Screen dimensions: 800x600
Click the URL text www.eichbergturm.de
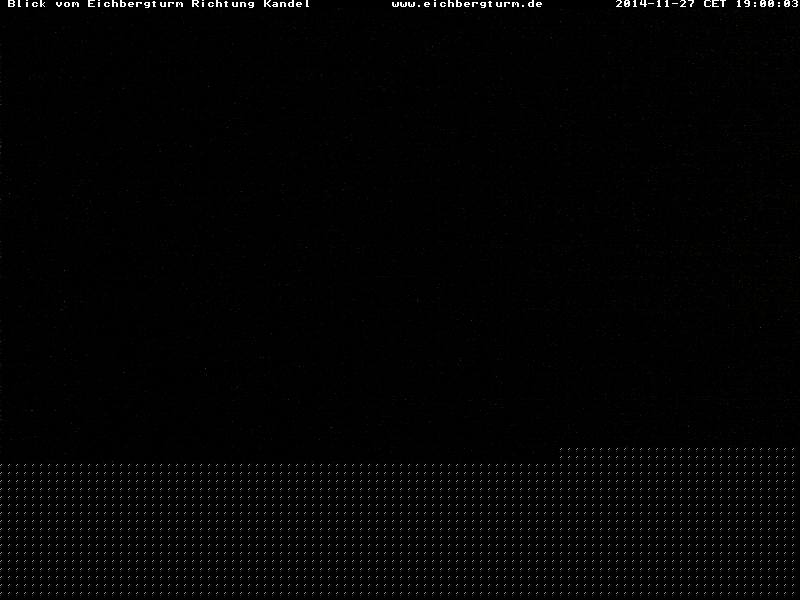[x=467, y=4]
